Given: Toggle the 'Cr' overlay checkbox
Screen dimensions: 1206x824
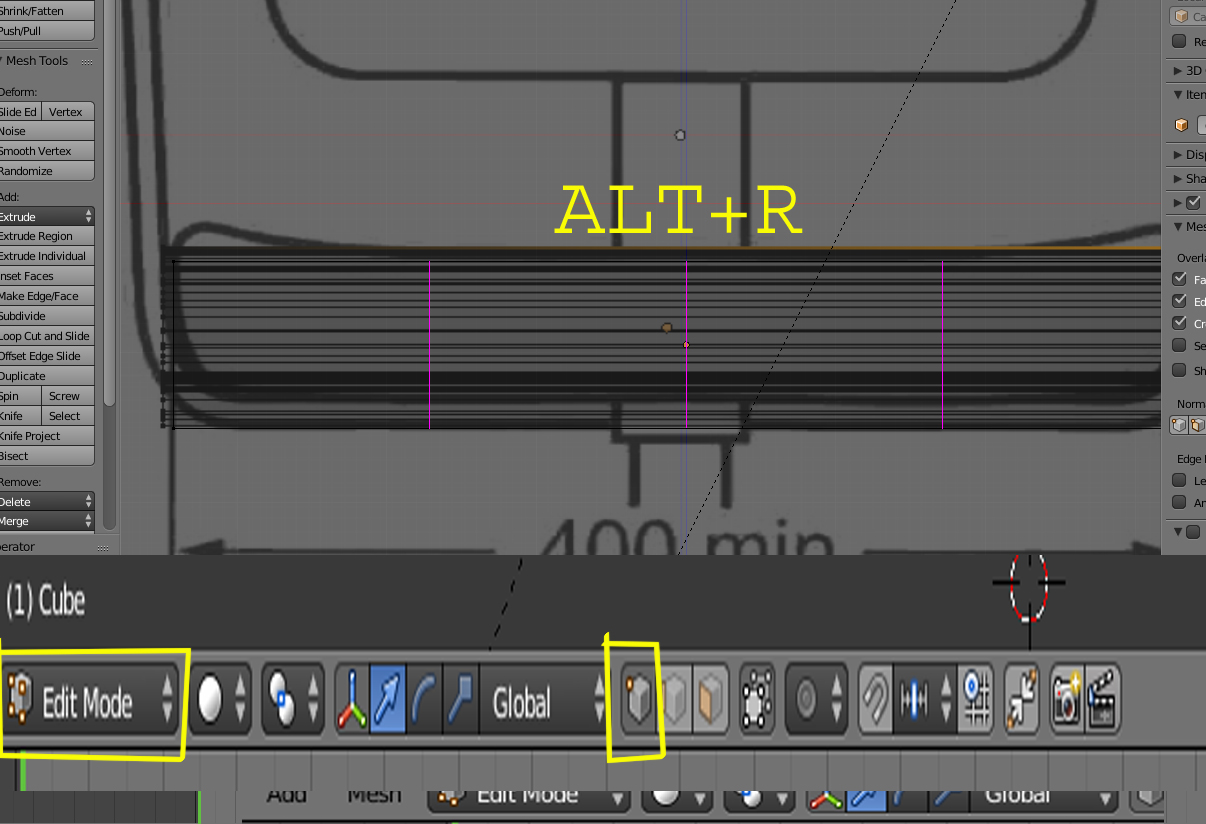Looking at the screenshot, I should [1179, 323].
